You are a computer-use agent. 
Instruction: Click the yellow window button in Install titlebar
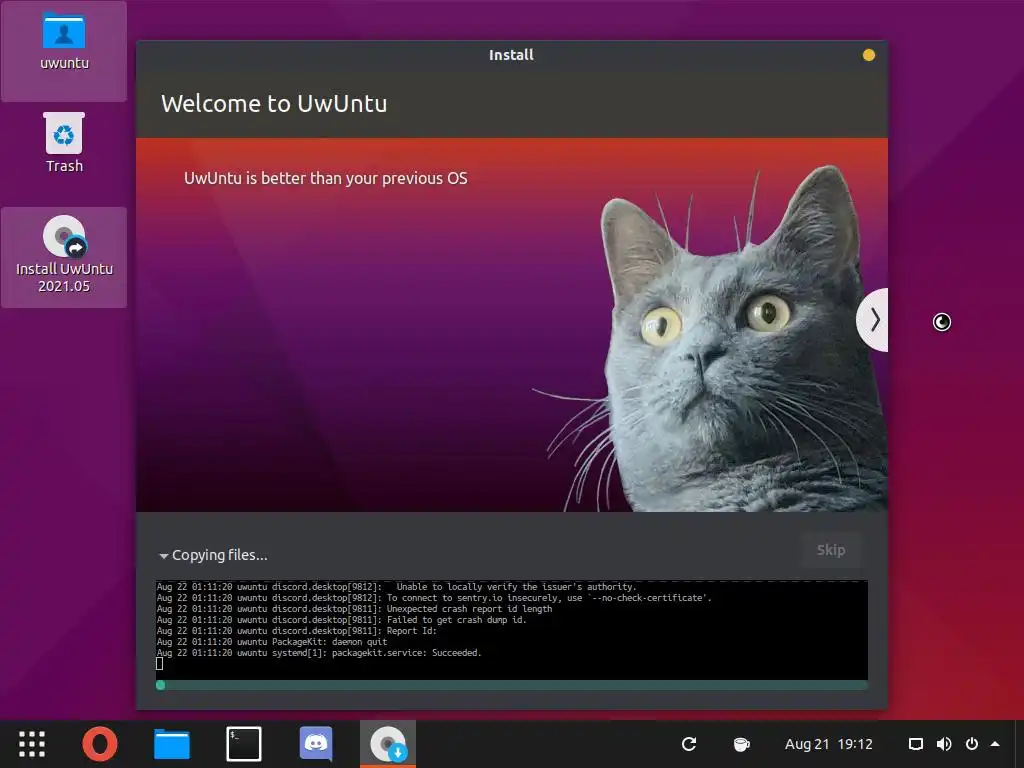pos(869,55)
